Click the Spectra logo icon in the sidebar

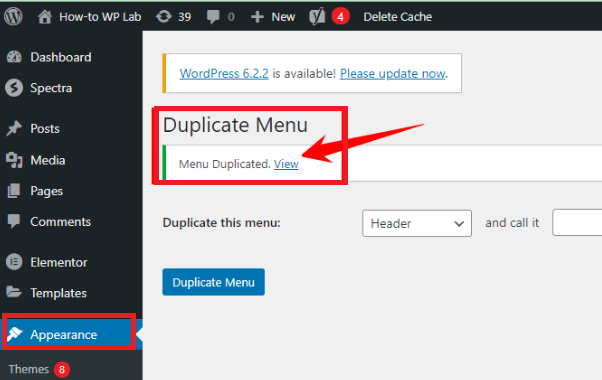[14, 88]
